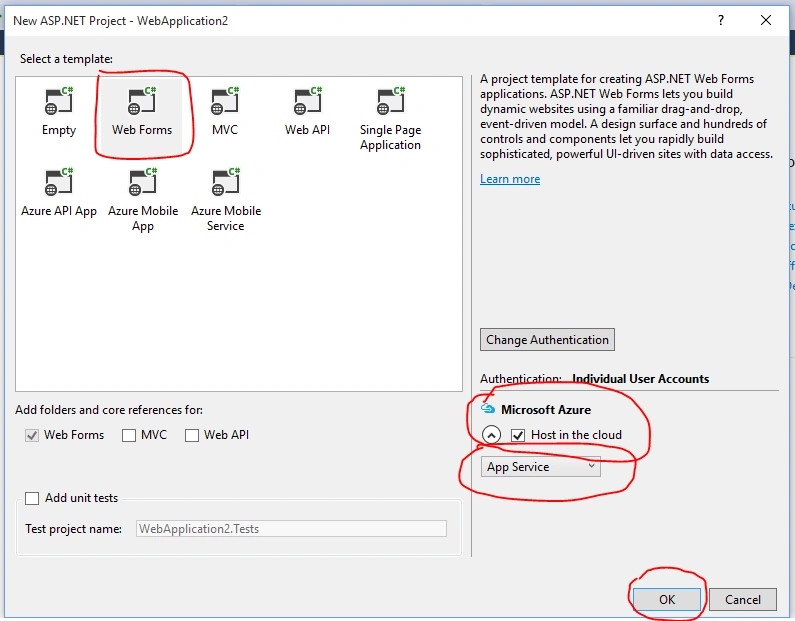
Task: Click the Cancel button
Action: coord(743,600)
